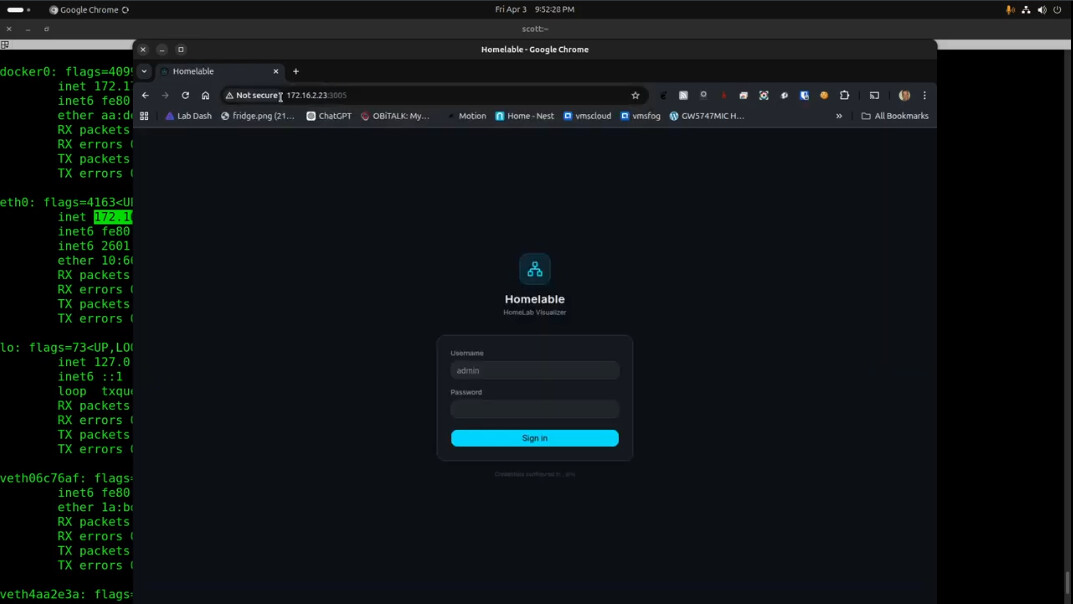
Task: Open the Chrome extensions puzzle icon
Action: tap(844, 95)
